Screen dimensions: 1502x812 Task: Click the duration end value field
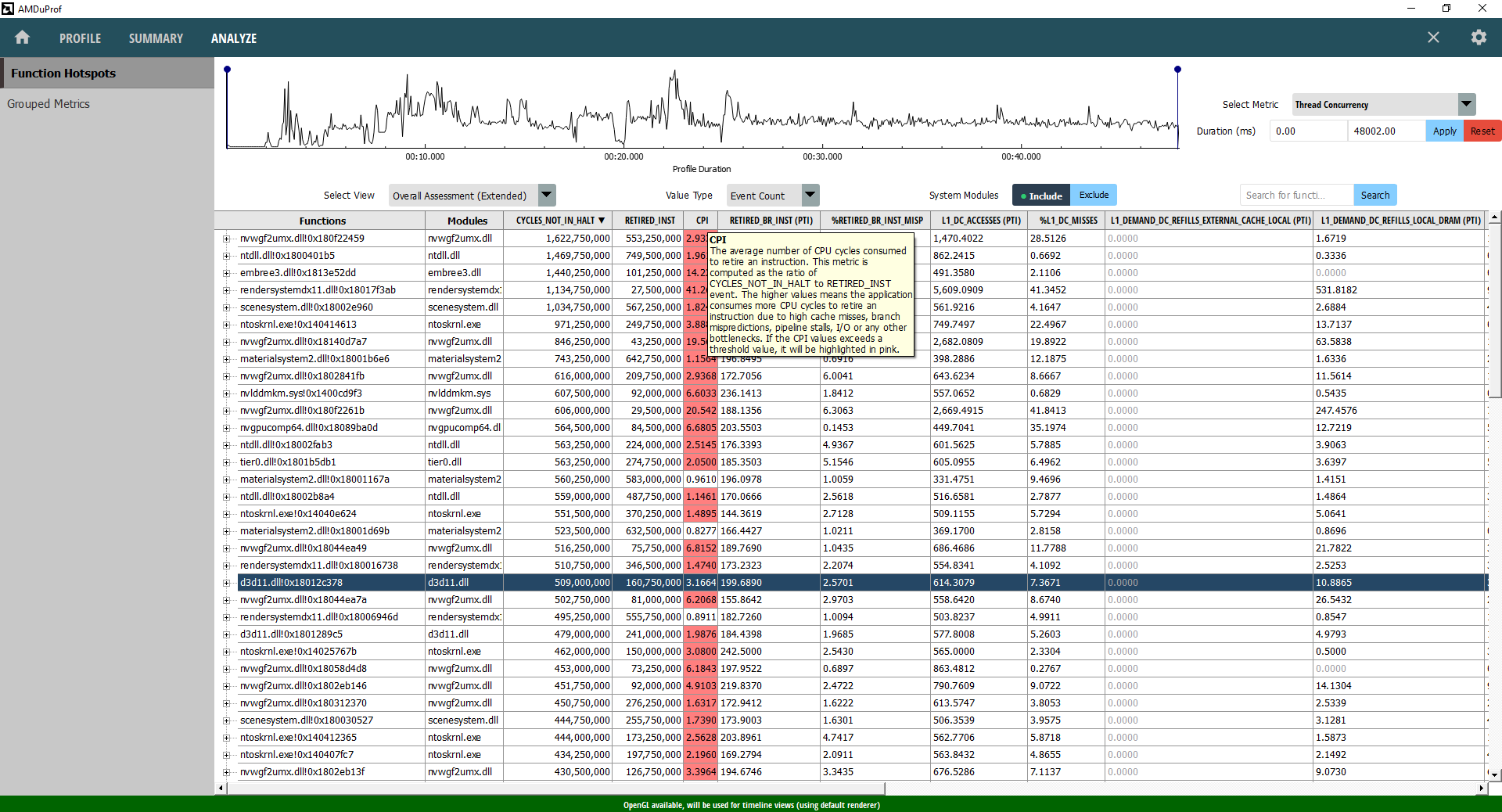click(x=1386, y=131)
